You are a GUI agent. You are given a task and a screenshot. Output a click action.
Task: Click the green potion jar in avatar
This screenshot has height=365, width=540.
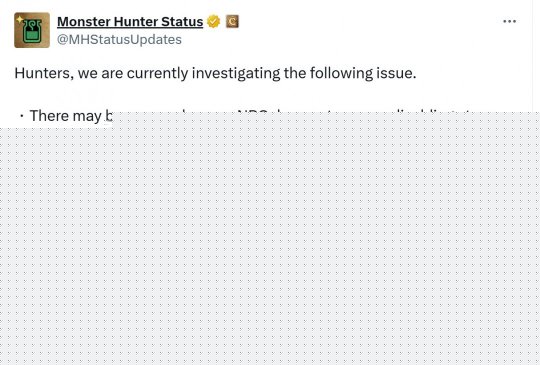point(32,32)
